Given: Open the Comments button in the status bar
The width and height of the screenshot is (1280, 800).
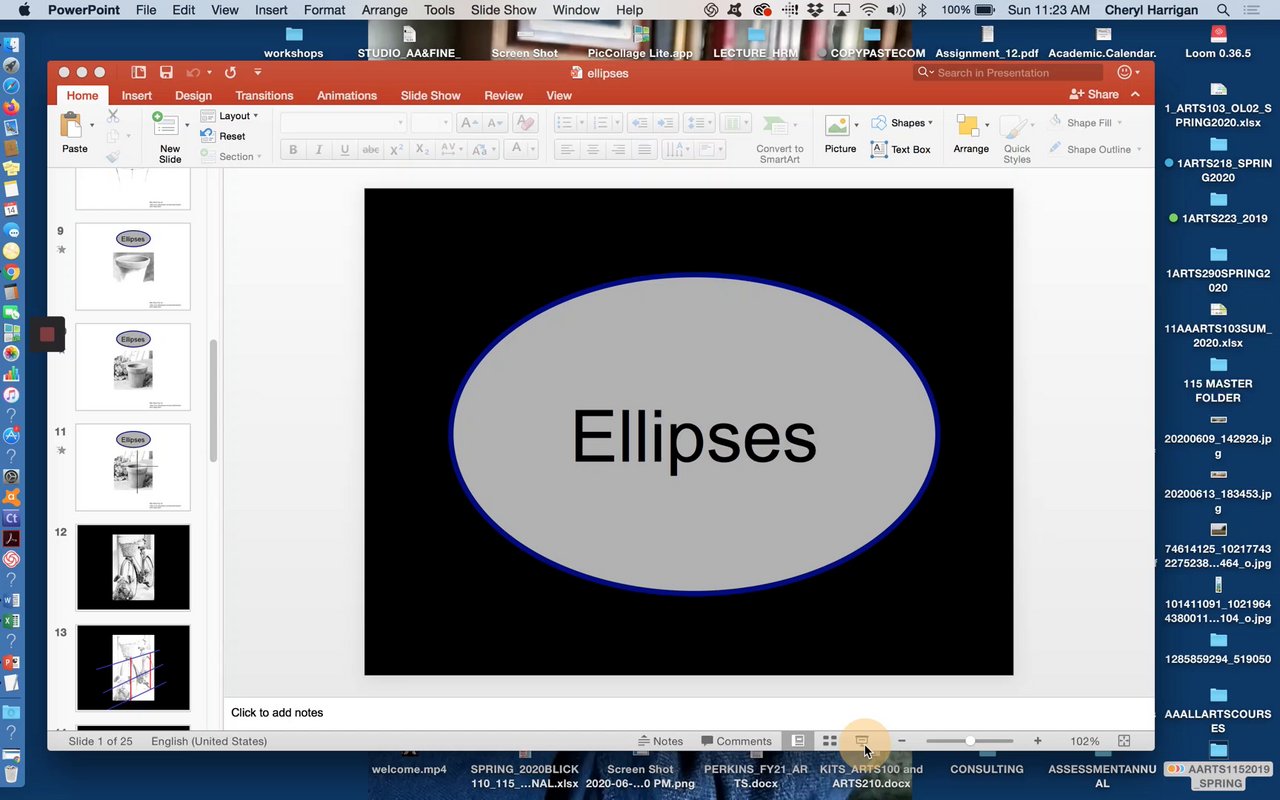Looking at the screenshot, I should tap(737, 741).
